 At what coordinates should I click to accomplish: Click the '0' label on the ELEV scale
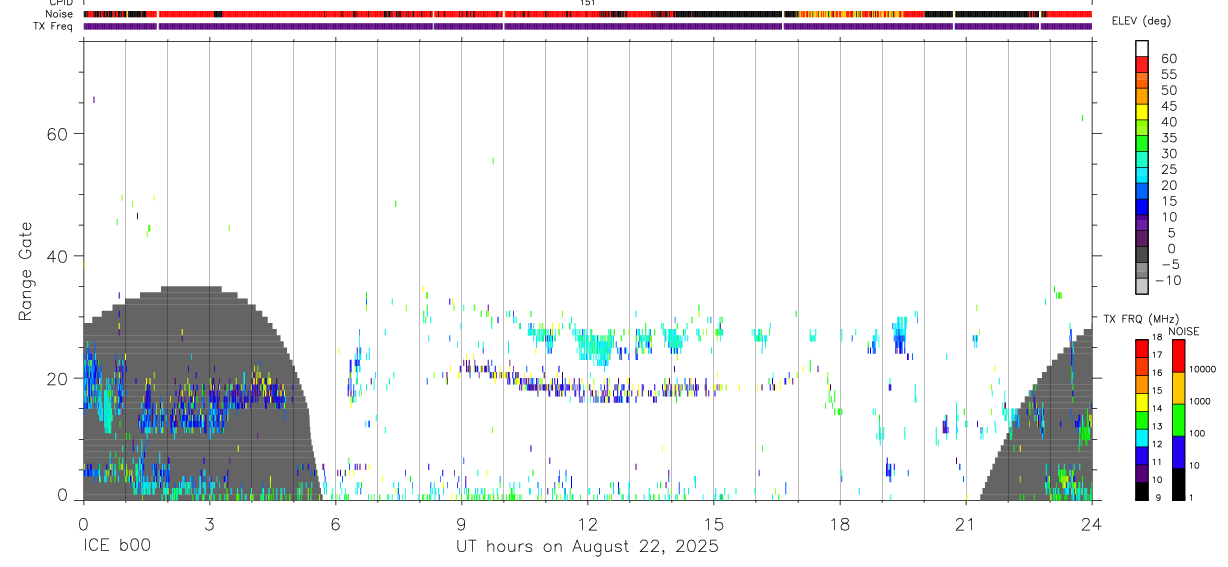[1172, 249]
